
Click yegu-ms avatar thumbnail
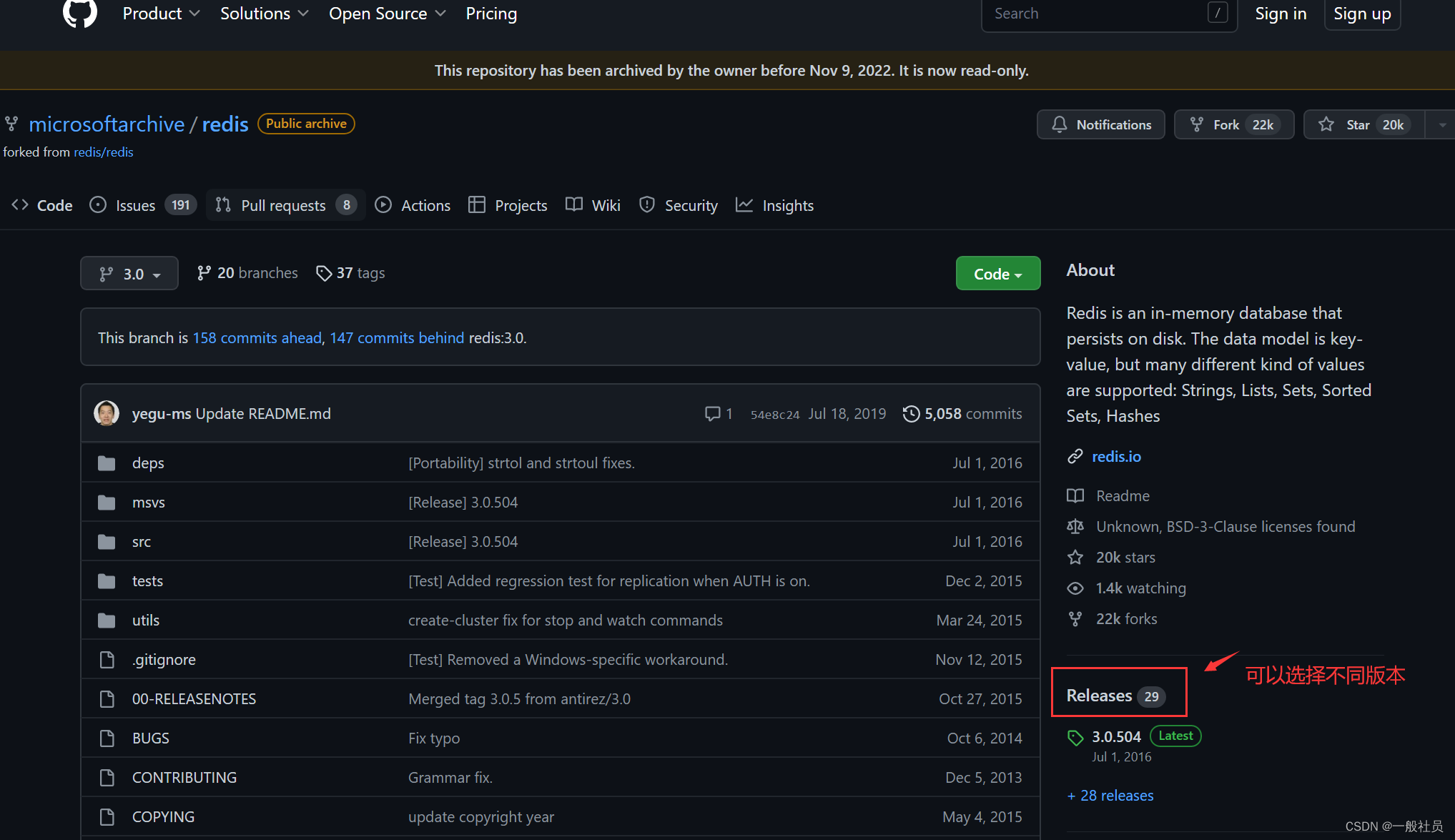click(107, 413)
